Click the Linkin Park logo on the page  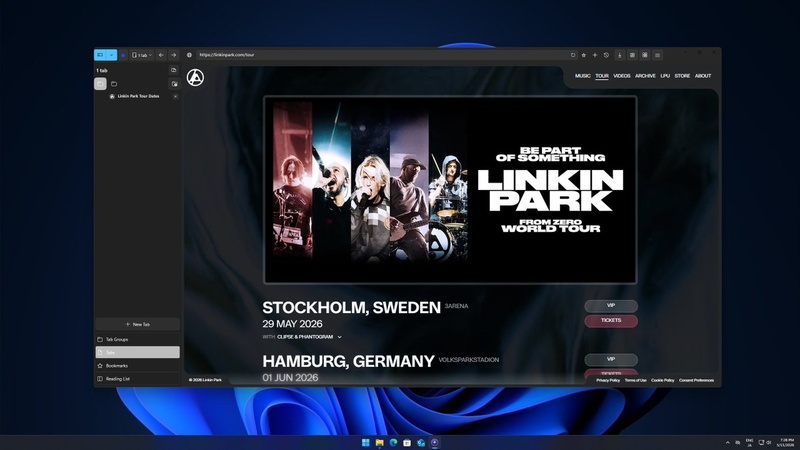(x=195, y=78)
